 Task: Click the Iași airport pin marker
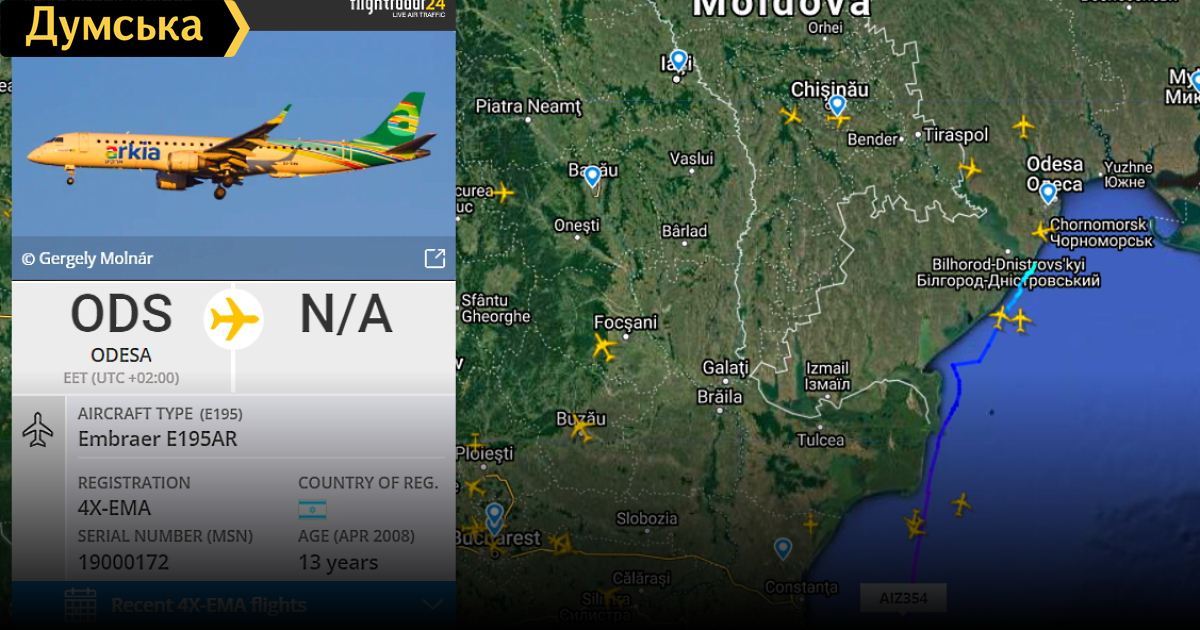[679, 61]
